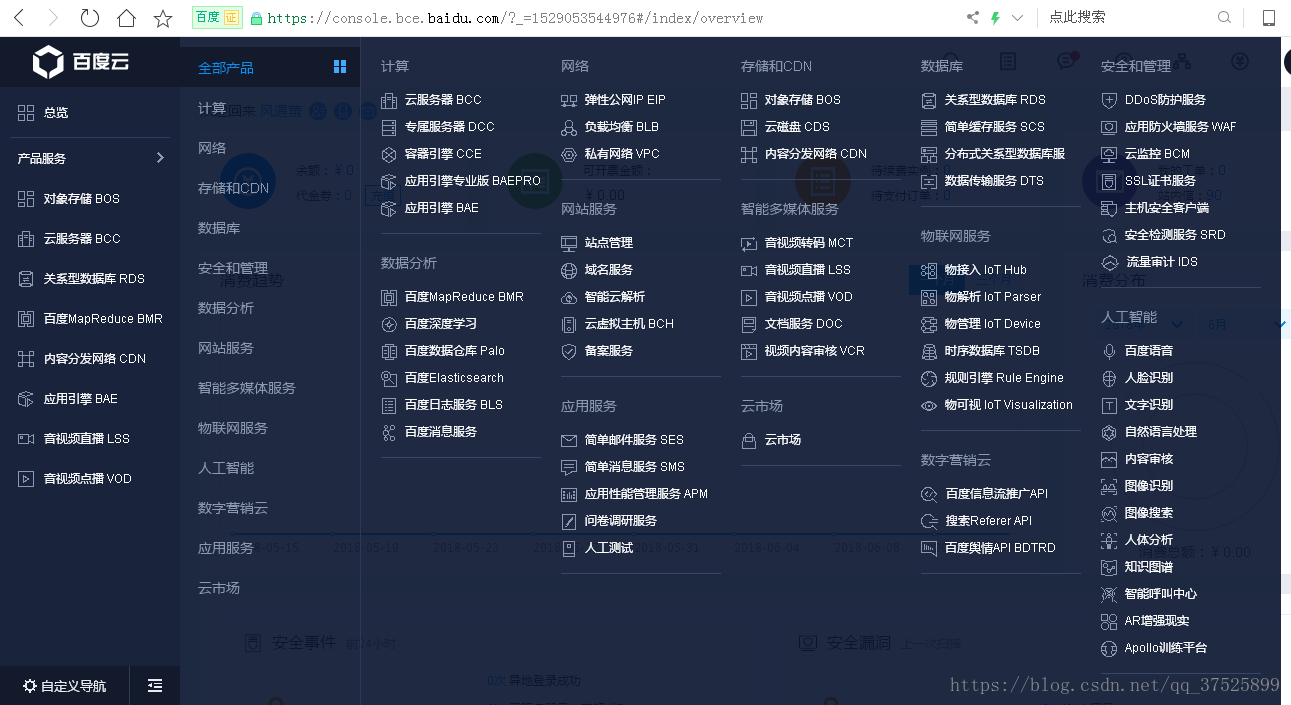Click the 站点管理 monitor icon
This screenshot has width=1291, height=705.
tap(569, 243)
